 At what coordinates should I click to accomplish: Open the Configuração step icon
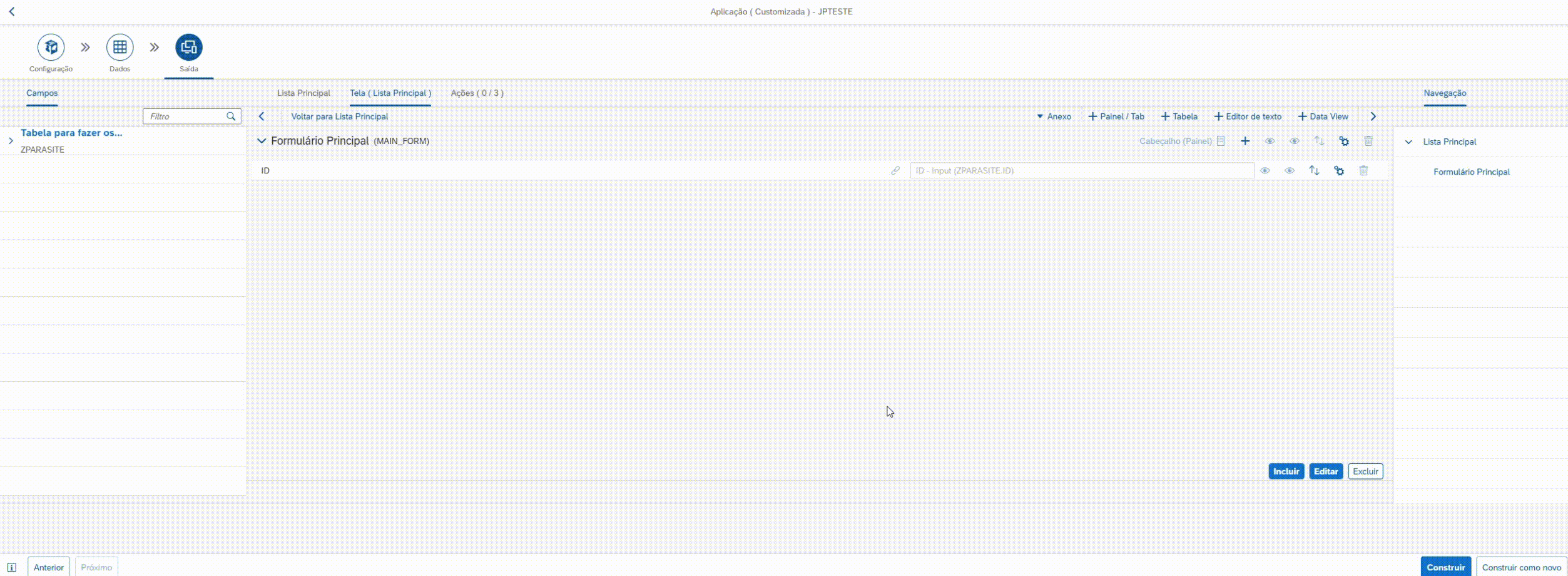click(51, 48)
